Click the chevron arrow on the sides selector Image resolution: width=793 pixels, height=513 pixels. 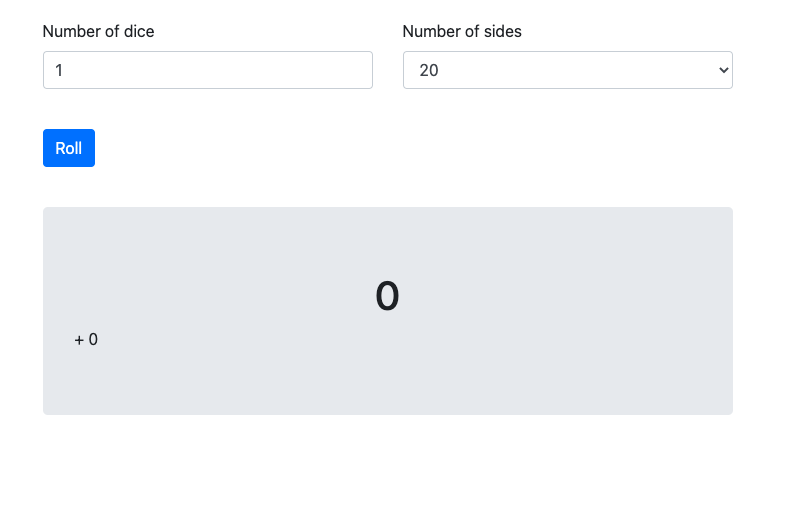point(724,70)
